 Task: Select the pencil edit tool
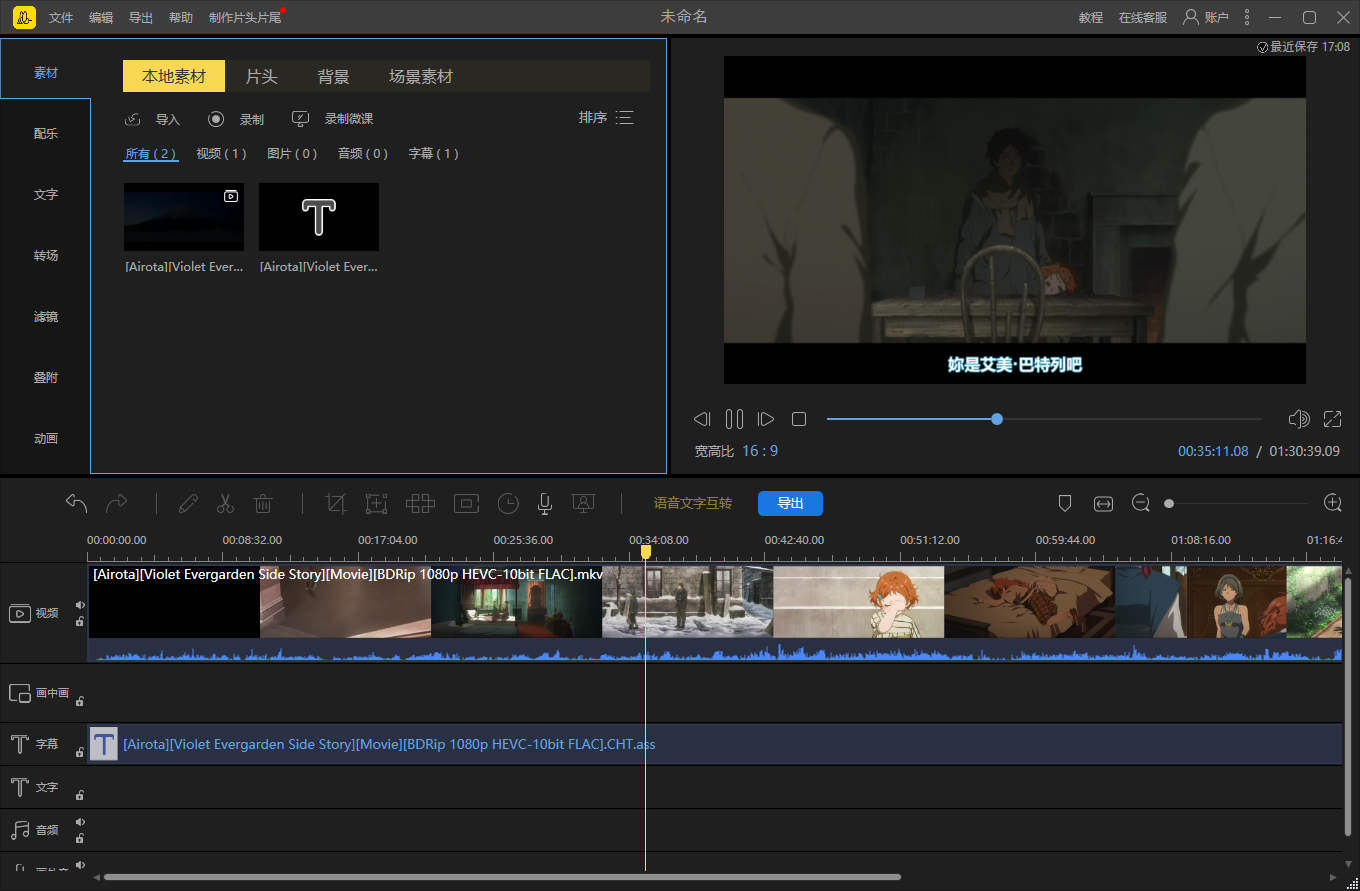188,503
